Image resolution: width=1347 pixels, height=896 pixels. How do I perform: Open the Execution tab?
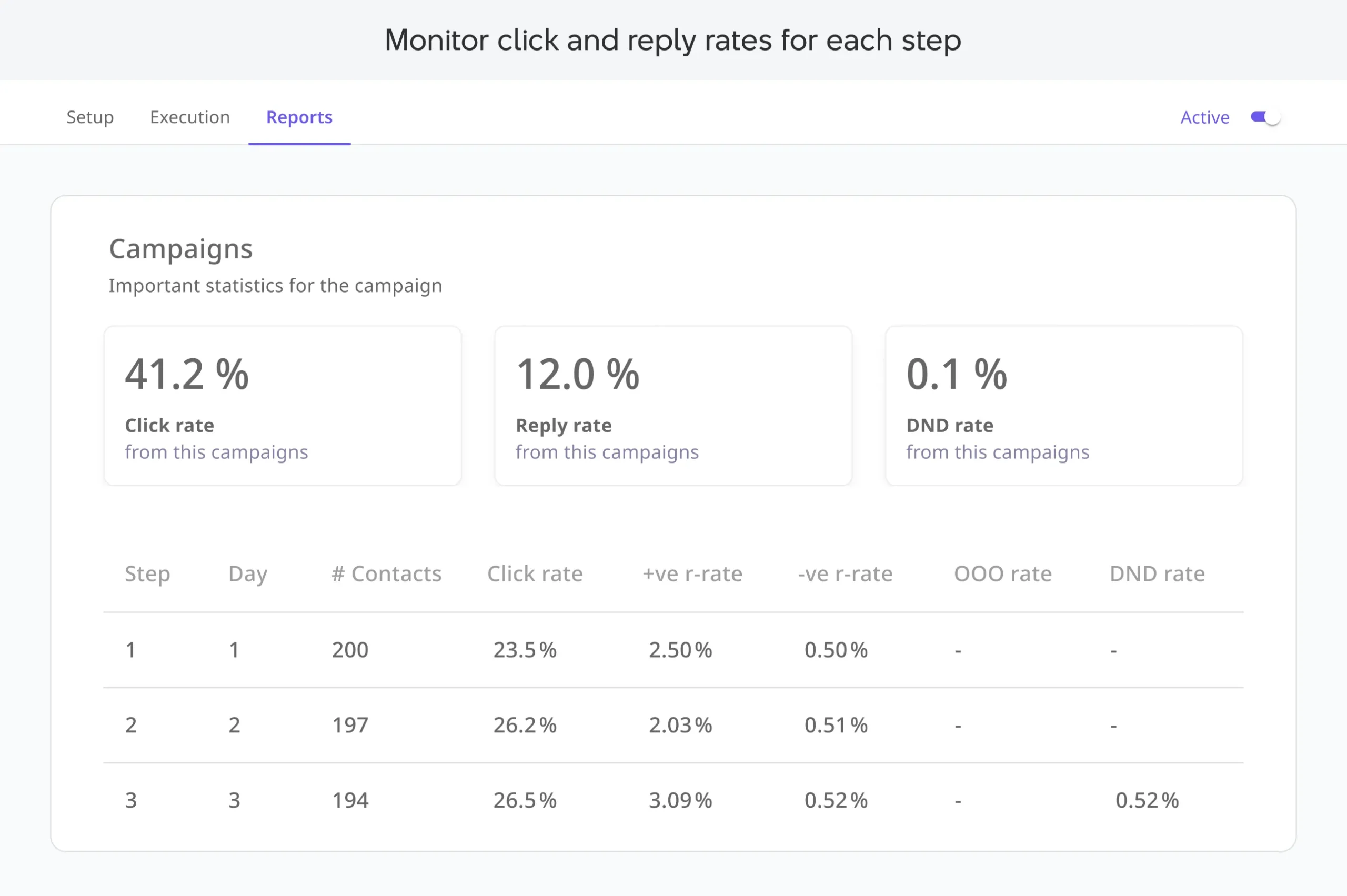point(190,117)
